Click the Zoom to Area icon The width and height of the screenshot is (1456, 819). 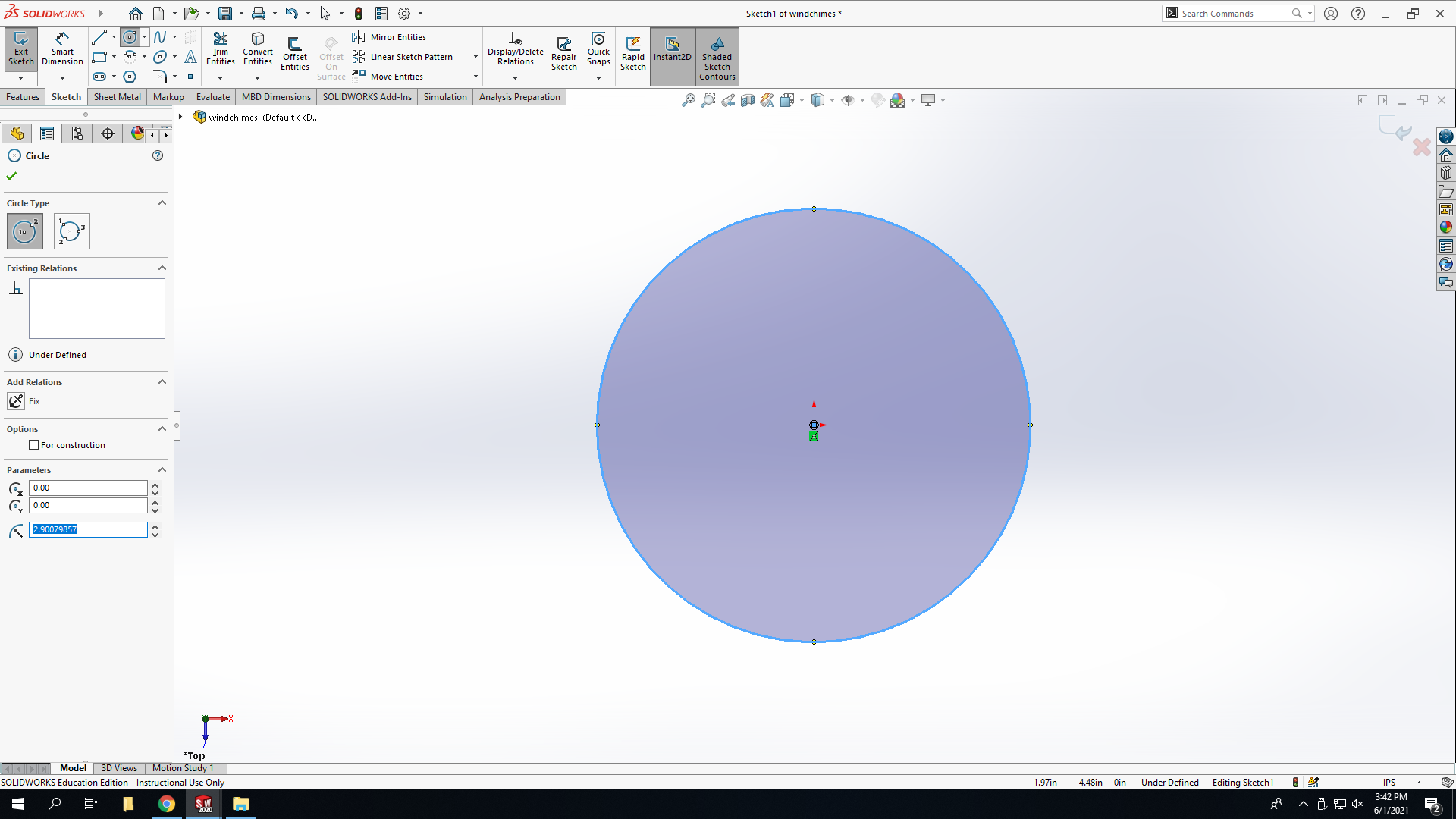pos(708,100)
